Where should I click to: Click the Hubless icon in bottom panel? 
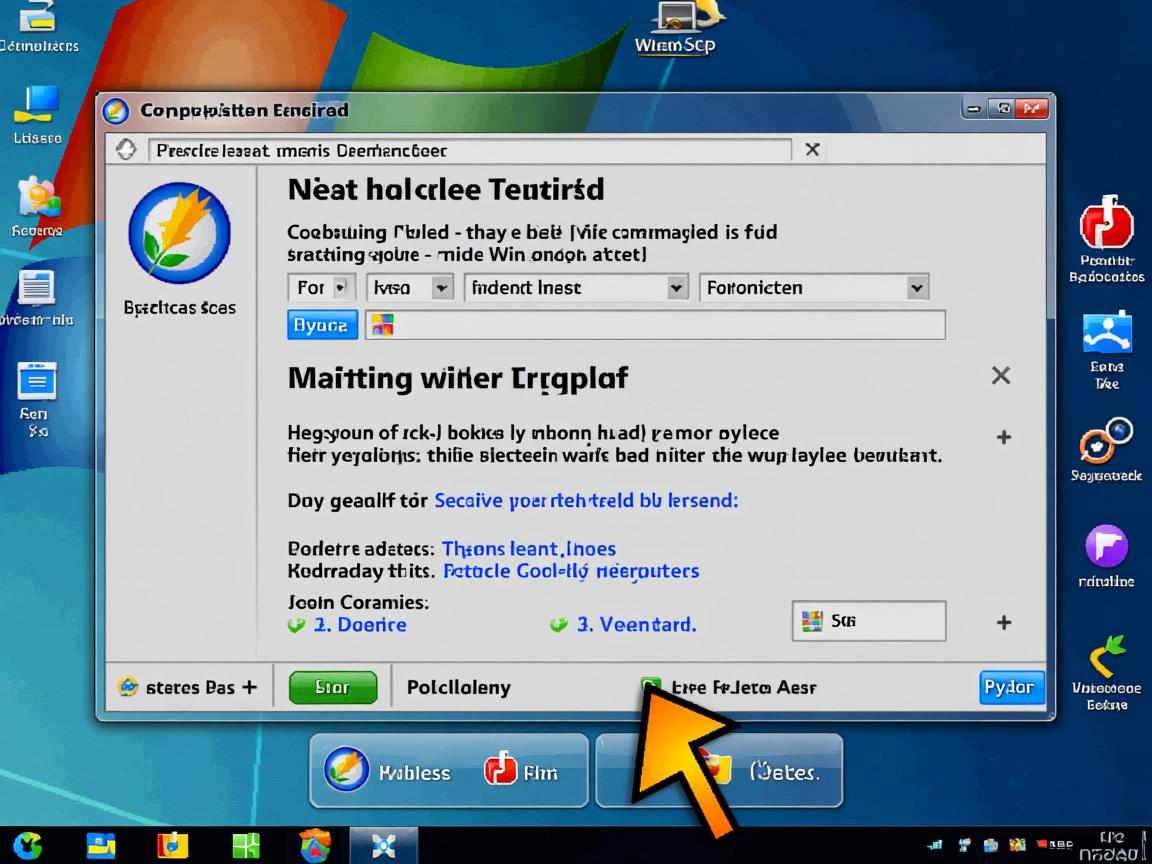coord(346,771)
